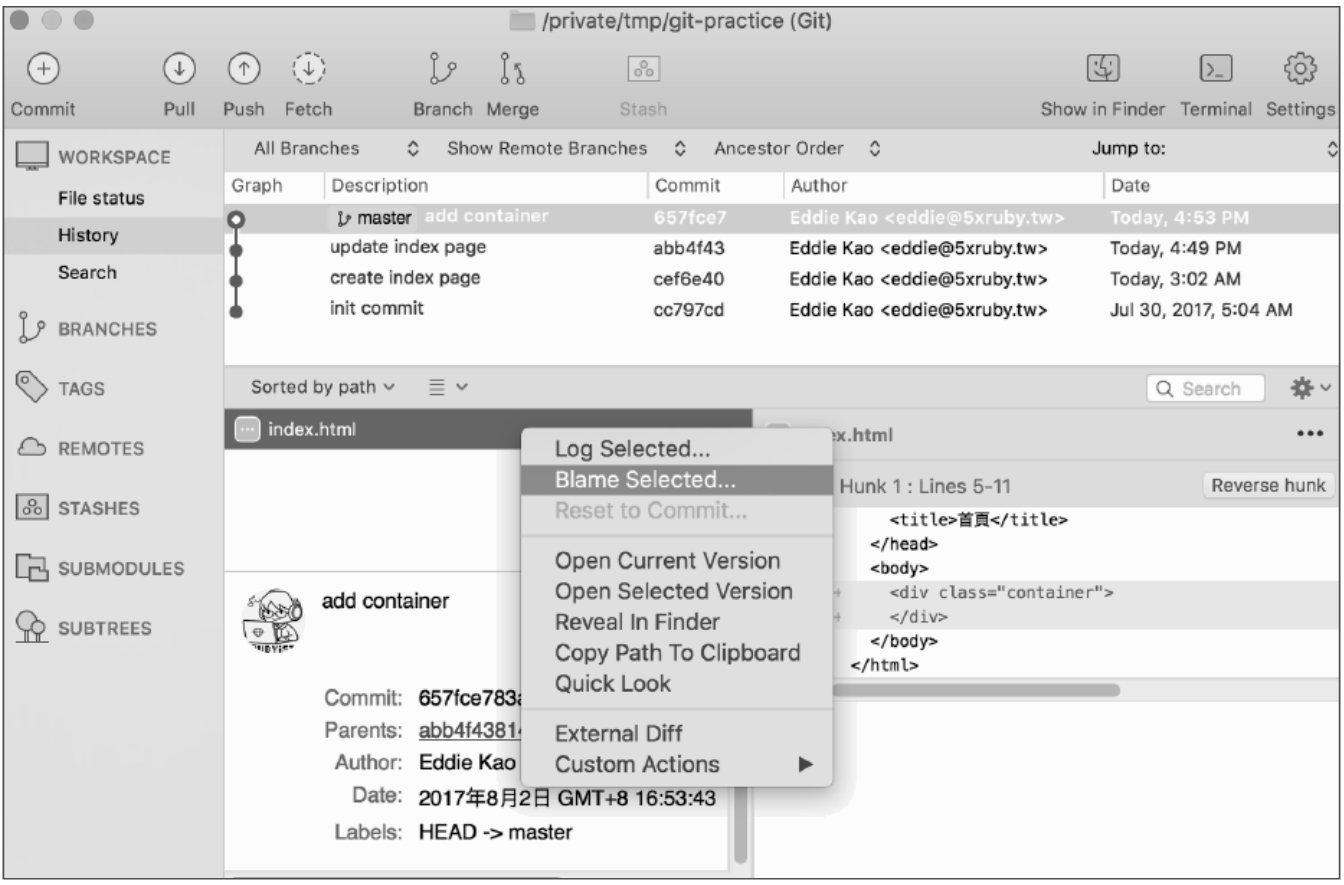
Task: Select the 'update index page' commit row
Action: click(x=408, y=248)
